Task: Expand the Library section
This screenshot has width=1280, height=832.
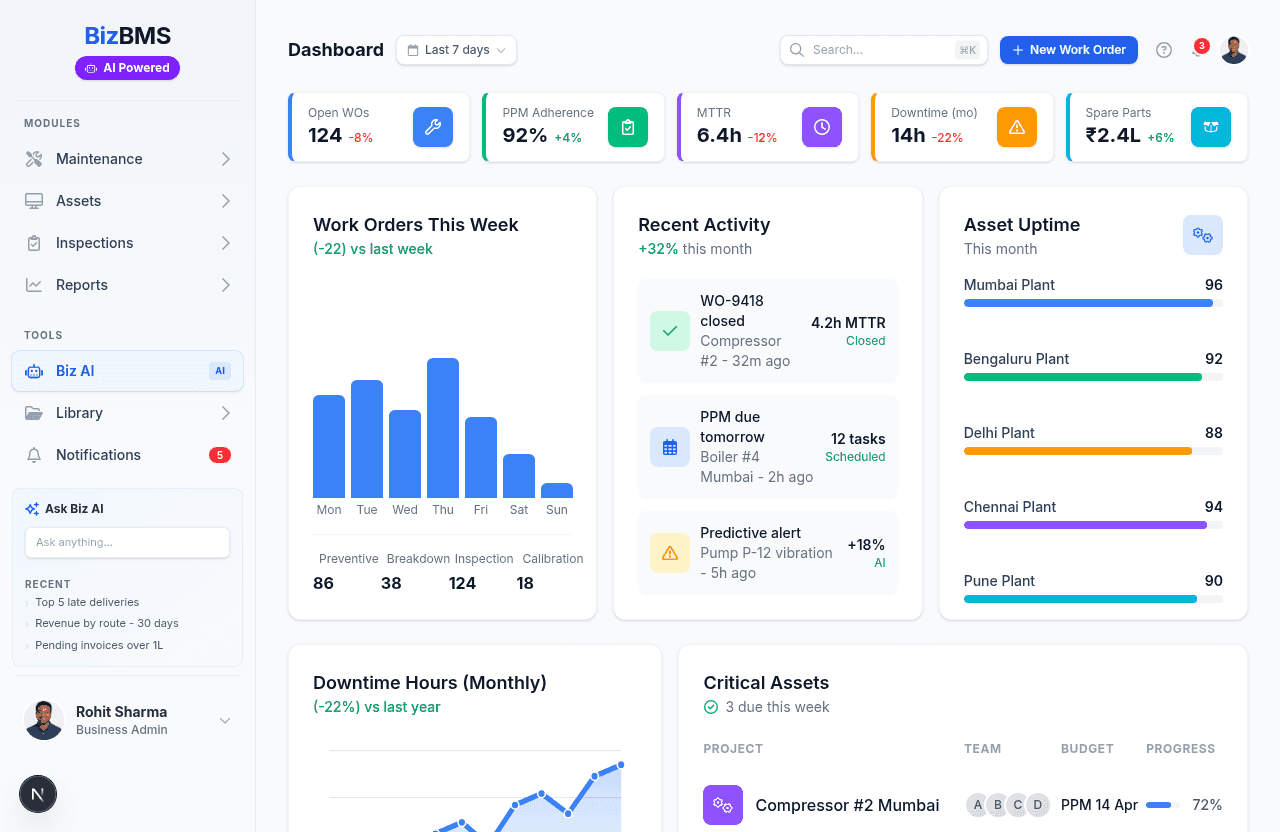Action: pyautogui.click(x=127, y=413)
